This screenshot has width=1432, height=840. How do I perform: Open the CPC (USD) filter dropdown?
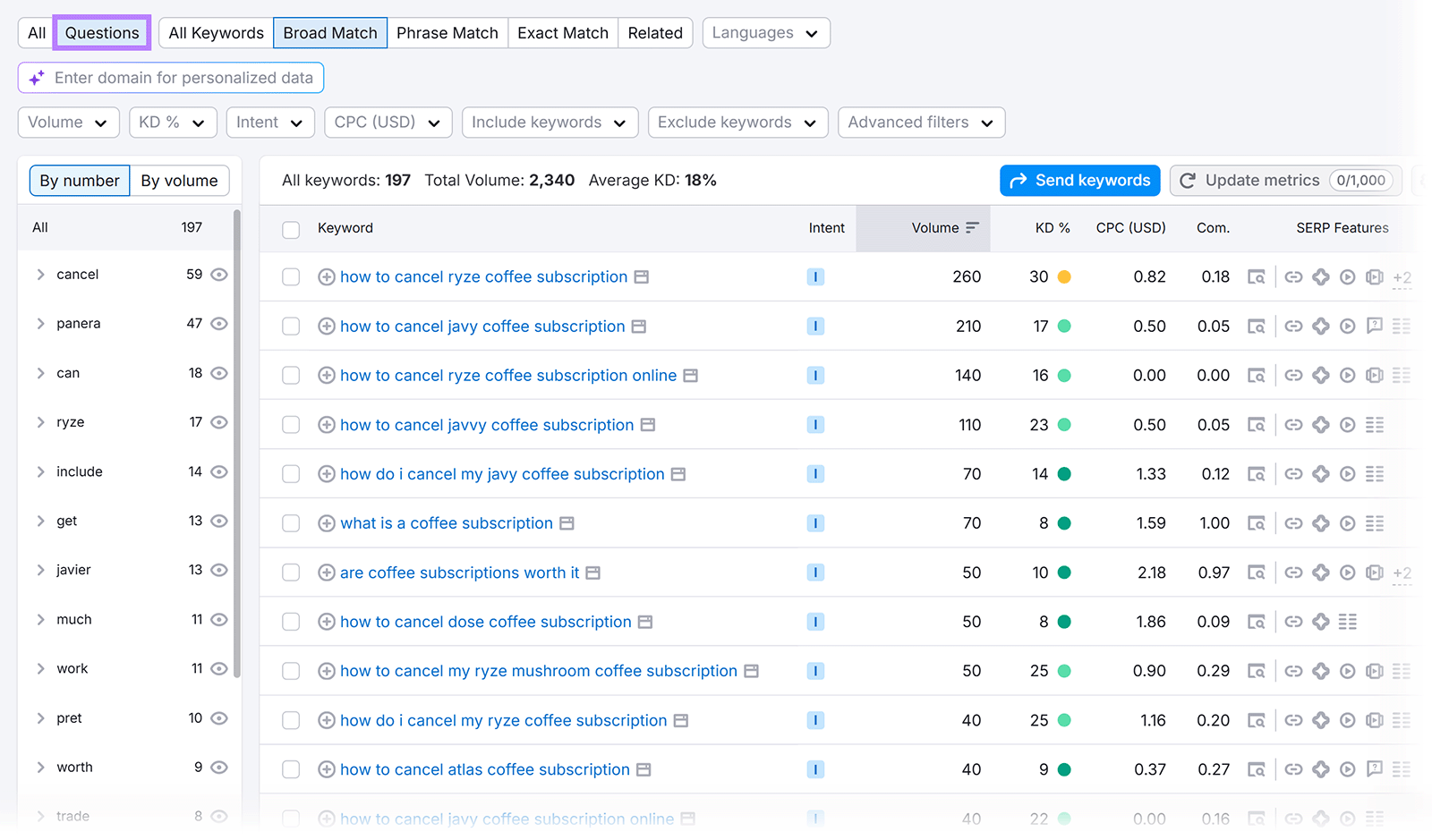pyautogui.click(x=388, y=123)
